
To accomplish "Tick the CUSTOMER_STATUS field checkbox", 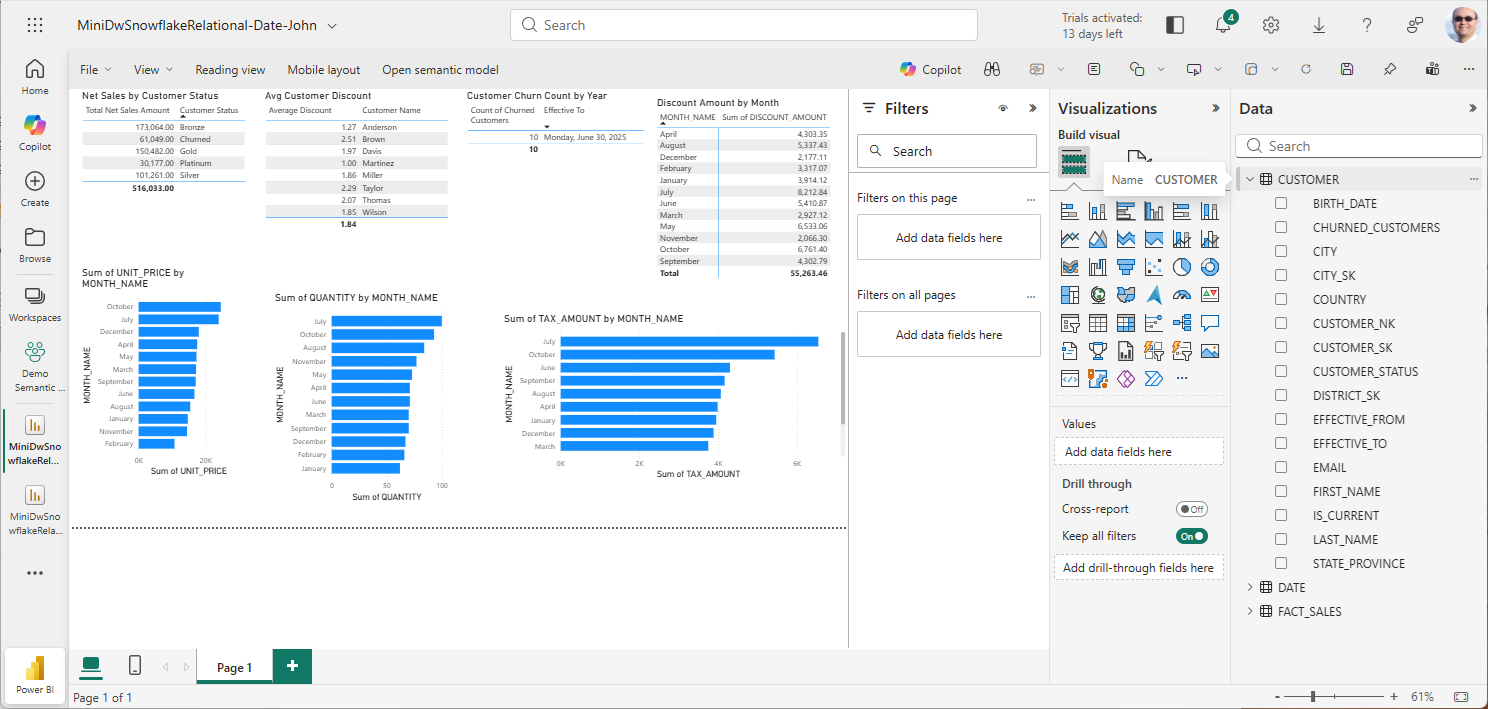I will coord(1281,372).
